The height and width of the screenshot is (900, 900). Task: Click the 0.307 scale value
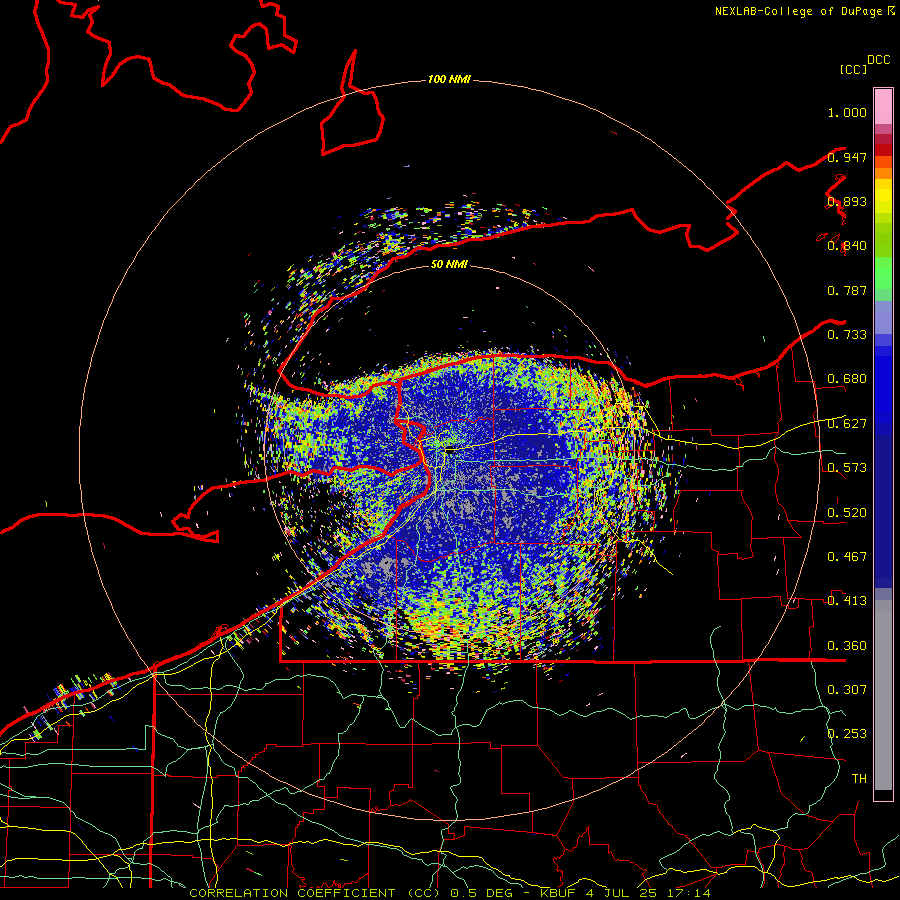coord(847,690)
